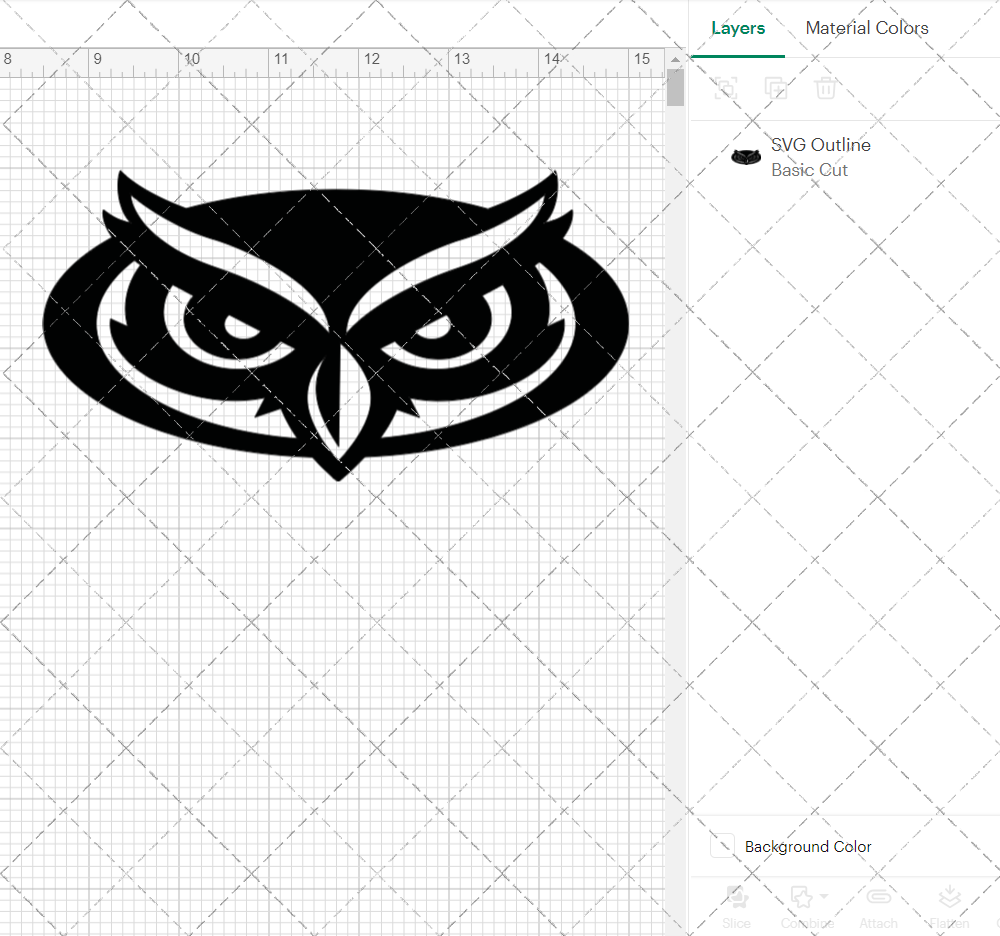Click the Background Color label
Viewport: 1000px width, 936px height.
808,847
